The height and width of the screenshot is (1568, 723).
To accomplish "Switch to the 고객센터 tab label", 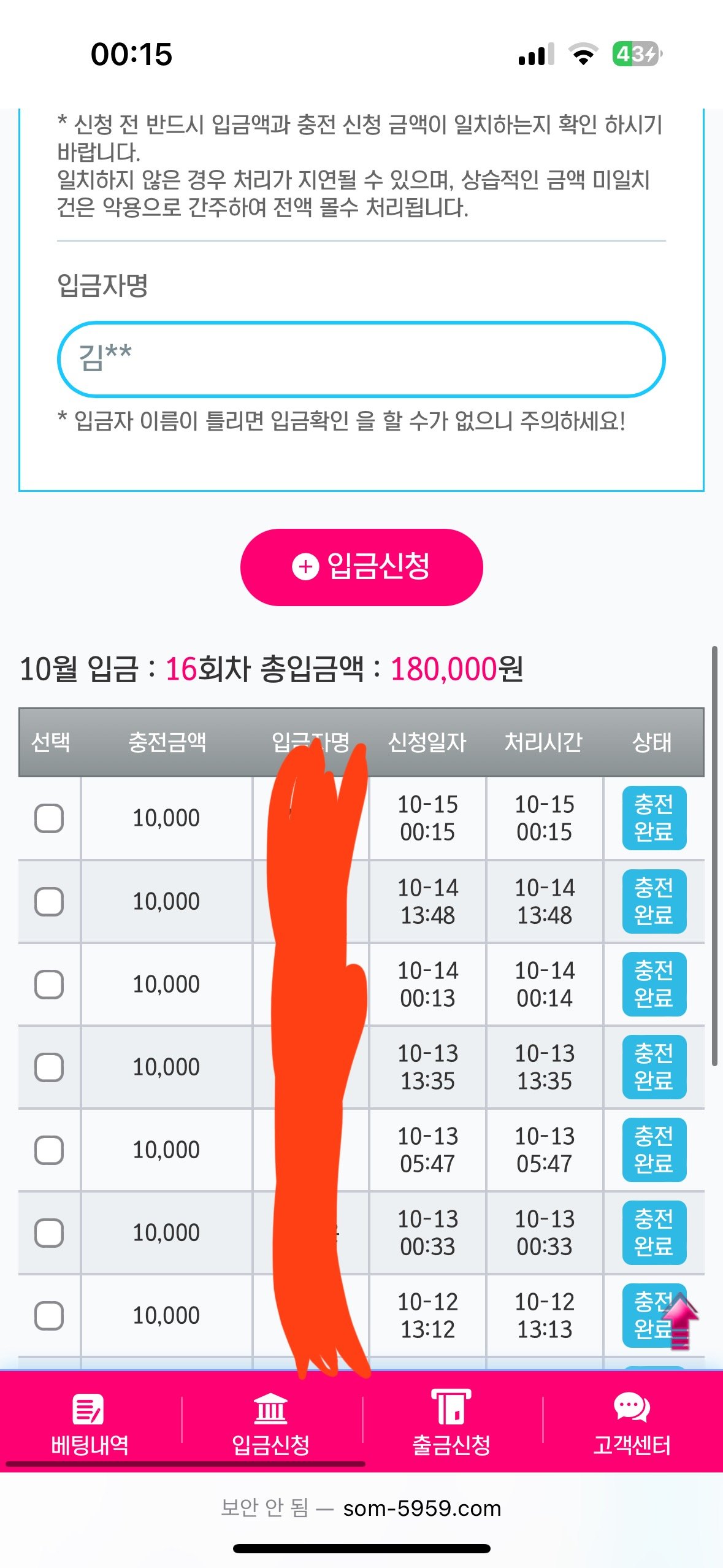I will click(x=632, y=1445).
